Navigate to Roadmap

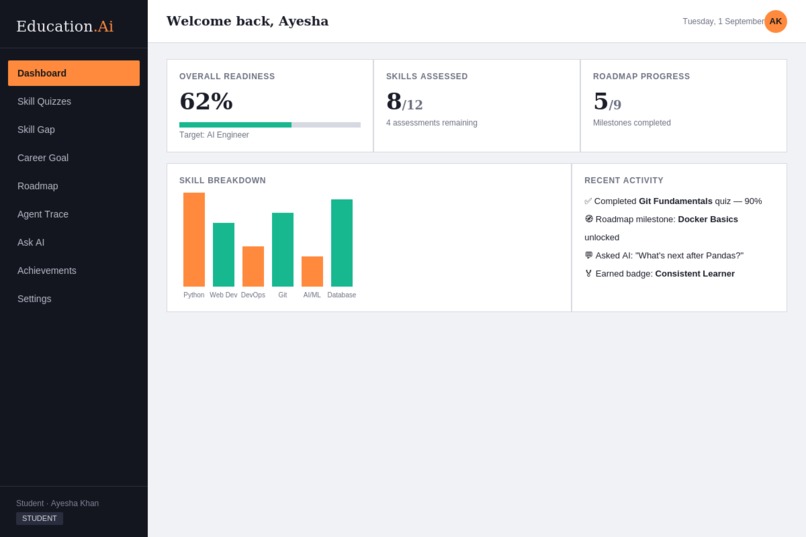pos(74,186)
